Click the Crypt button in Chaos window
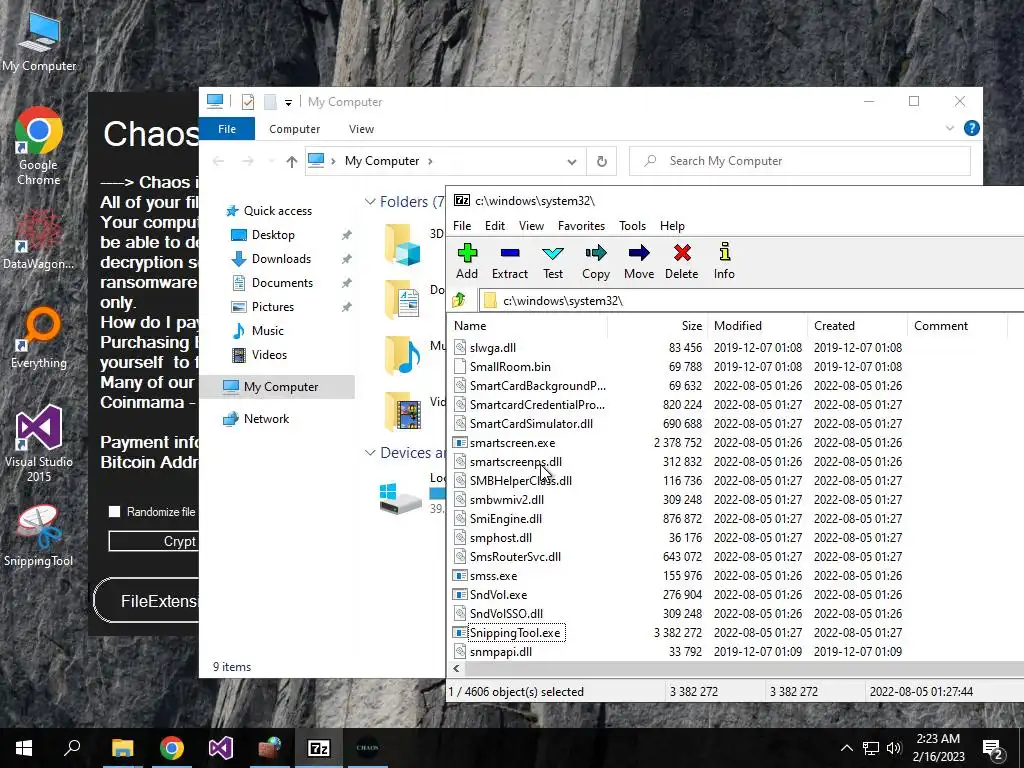The height and width of the screenshot is (768, 1024). point(154,541)
